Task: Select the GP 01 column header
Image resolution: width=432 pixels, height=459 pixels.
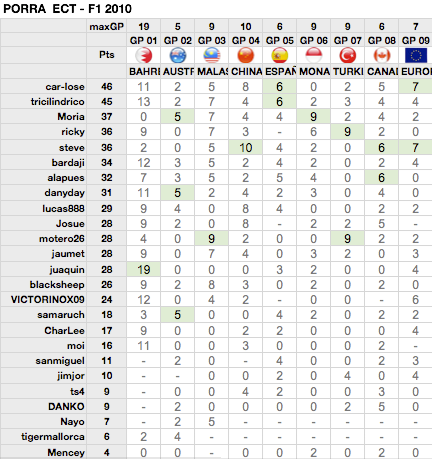Action: [x=144, y=40]
